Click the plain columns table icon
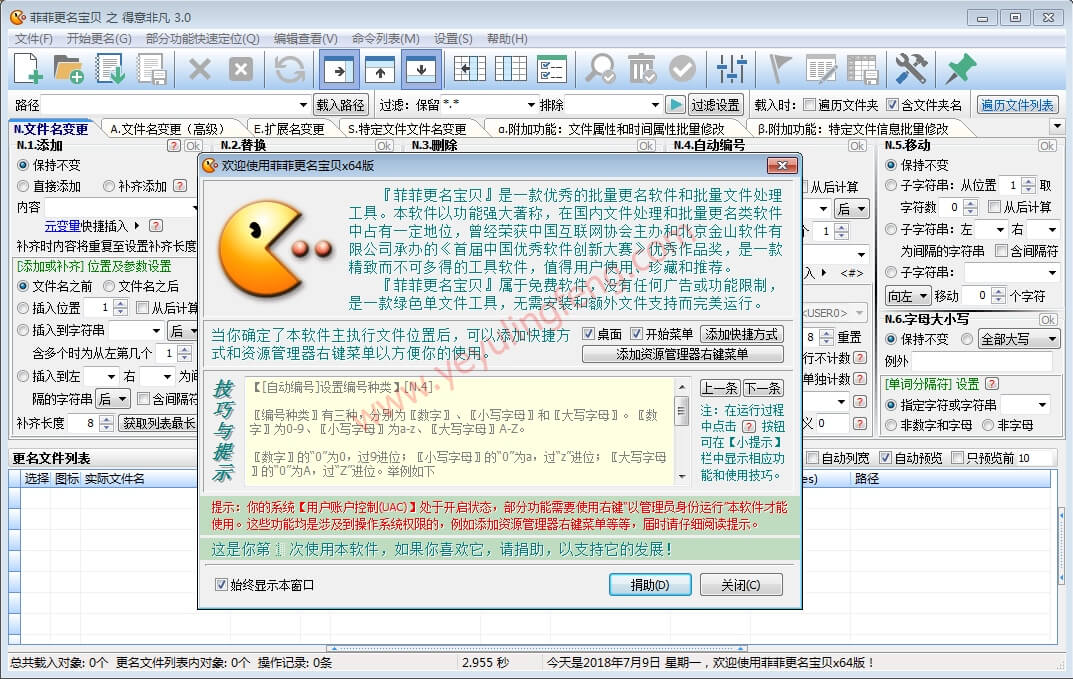1073x679 pixels. (510, 69)
